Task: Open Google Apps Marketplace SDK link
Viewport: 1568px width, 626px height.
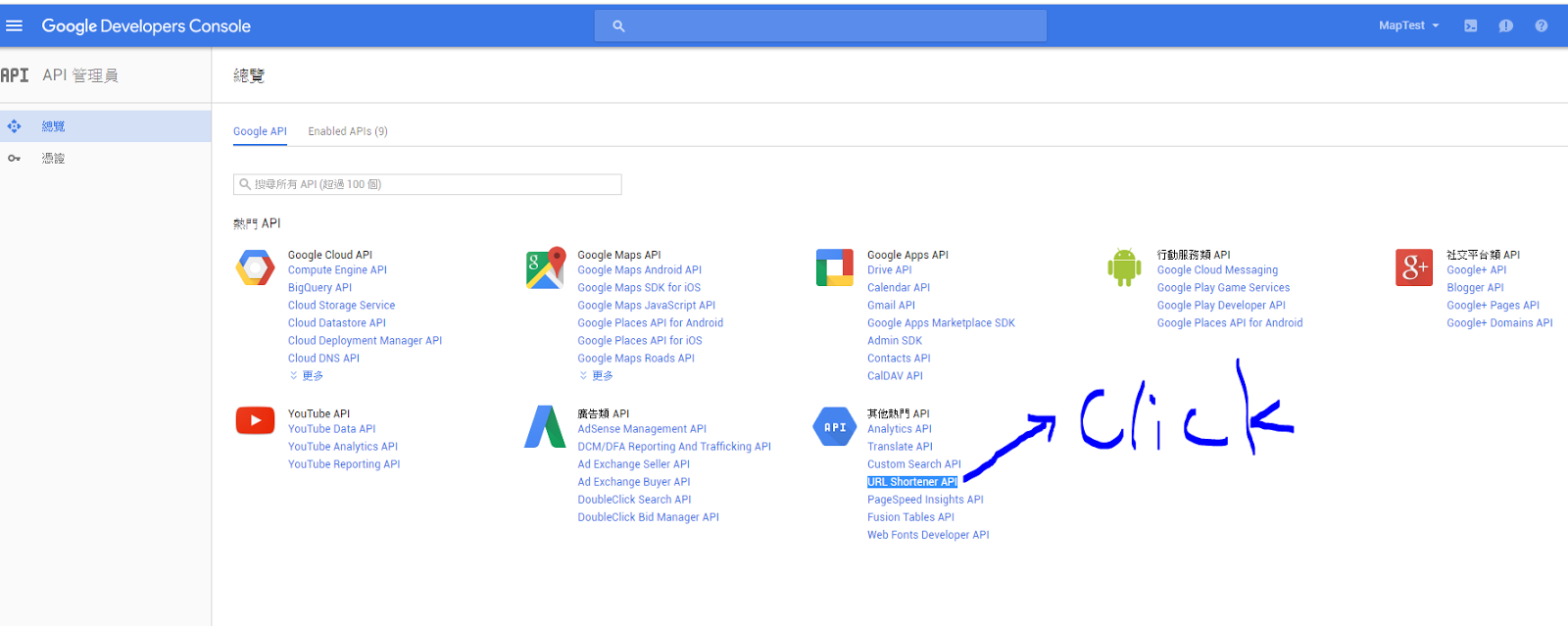Action: 941,323
